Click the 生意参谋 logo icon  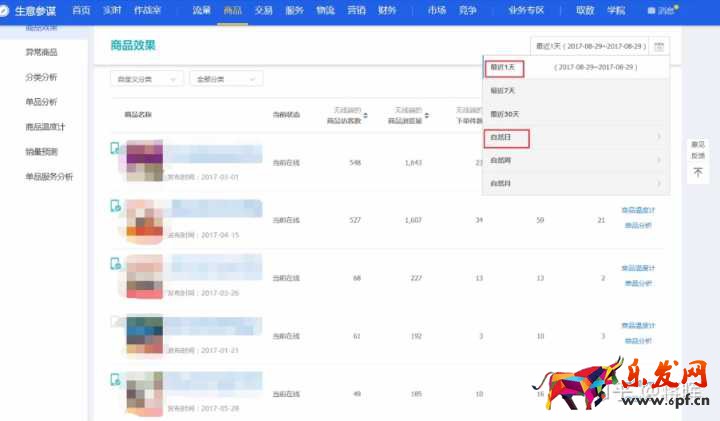pyautogui.click(x=8, y=10)
